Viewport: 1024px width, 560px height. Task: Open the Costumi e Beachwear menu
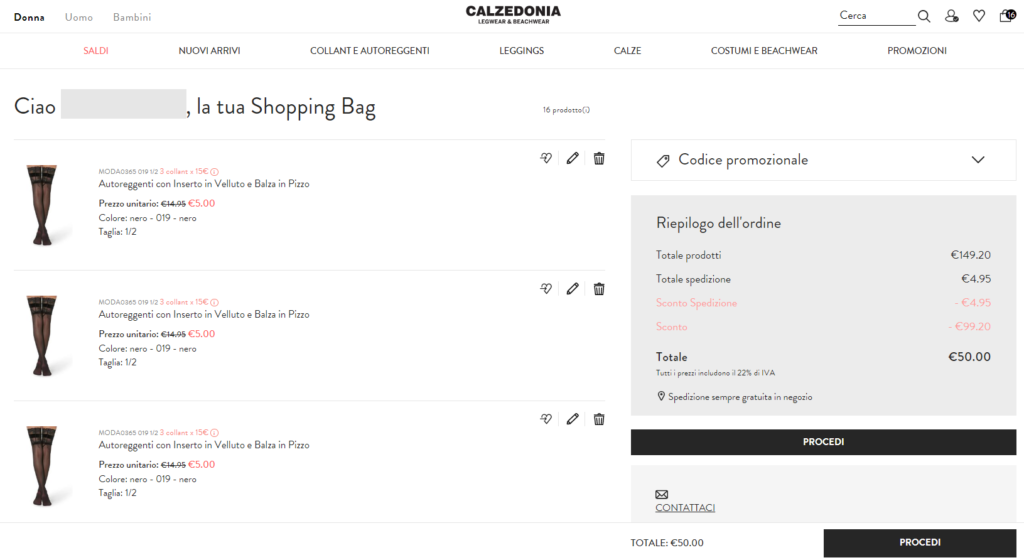(x=763, y=50)
